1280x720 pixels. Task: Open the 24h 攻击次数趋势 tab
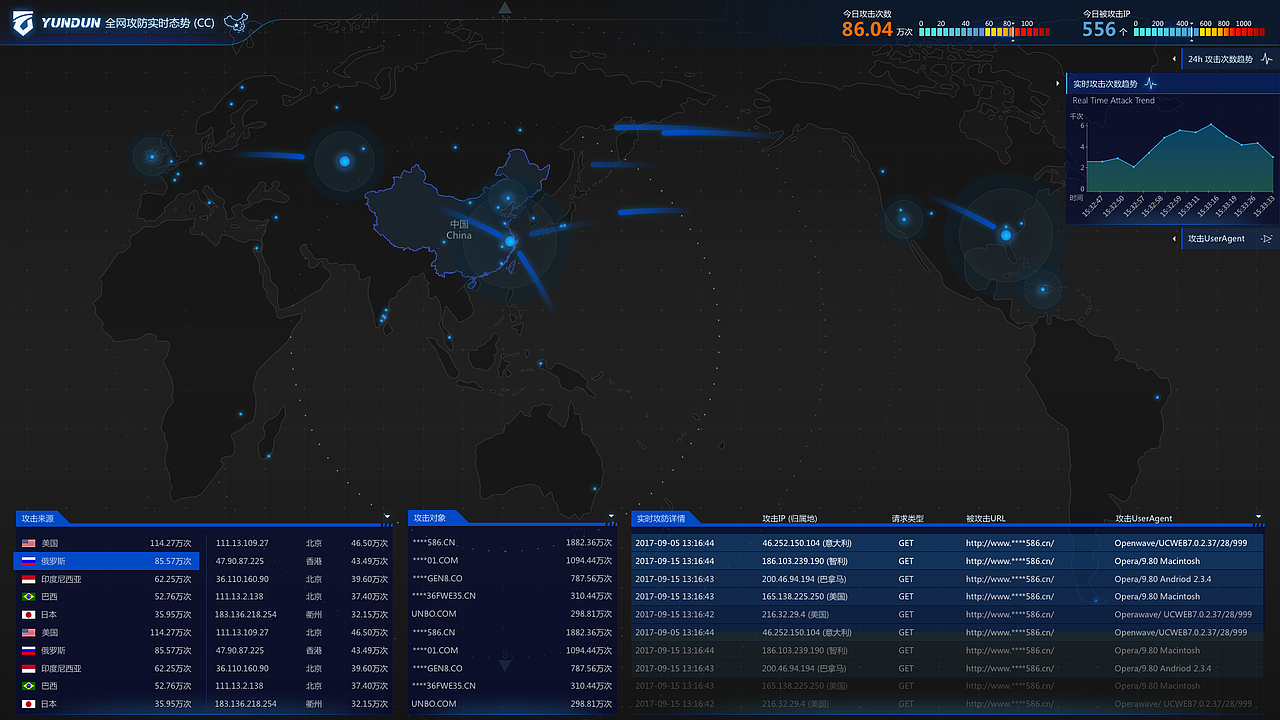click(1230, 60)
